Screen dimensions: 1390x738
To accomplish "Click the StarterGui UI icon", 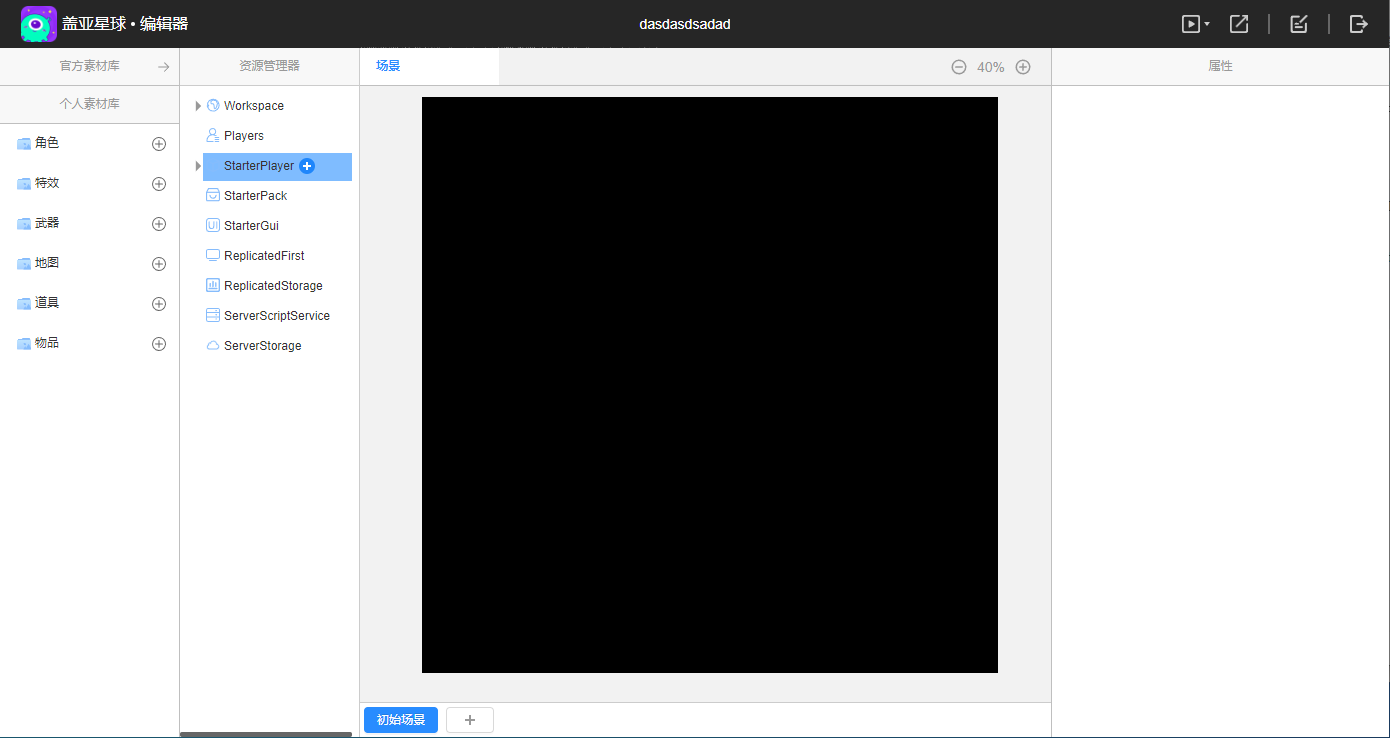I will [x=212, y=225].
